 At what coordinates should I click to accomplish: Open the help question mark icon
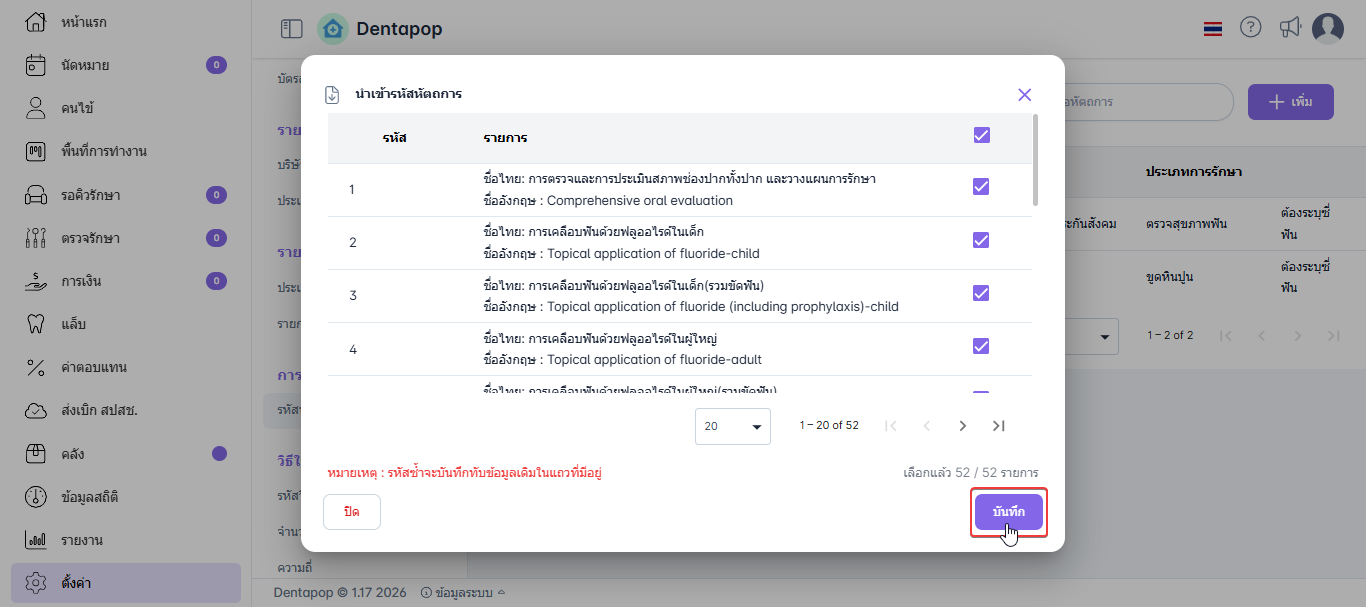(1250, 28)
